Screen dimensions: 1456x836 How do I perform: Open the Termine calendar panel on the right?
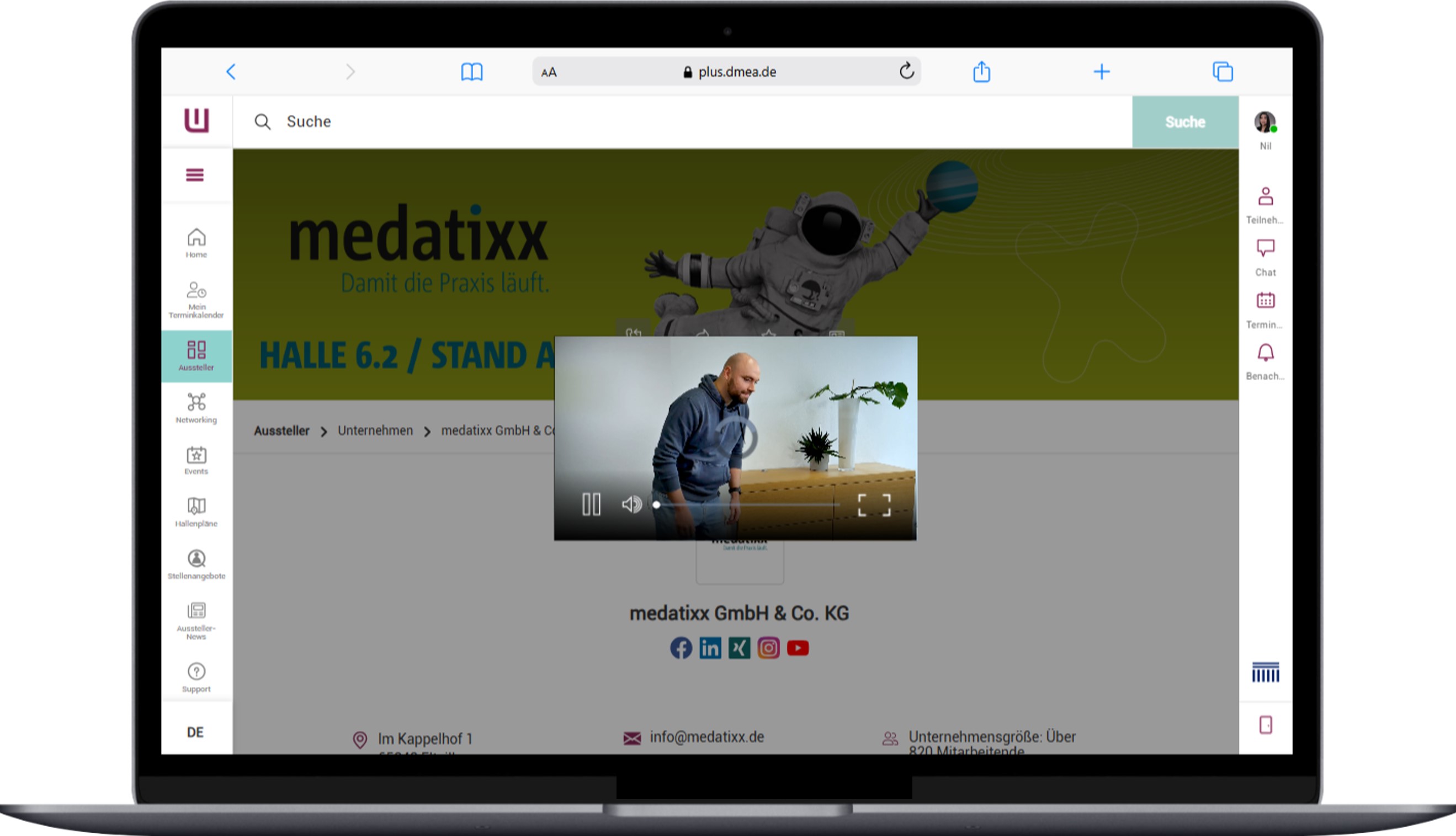click(1265, 310)
